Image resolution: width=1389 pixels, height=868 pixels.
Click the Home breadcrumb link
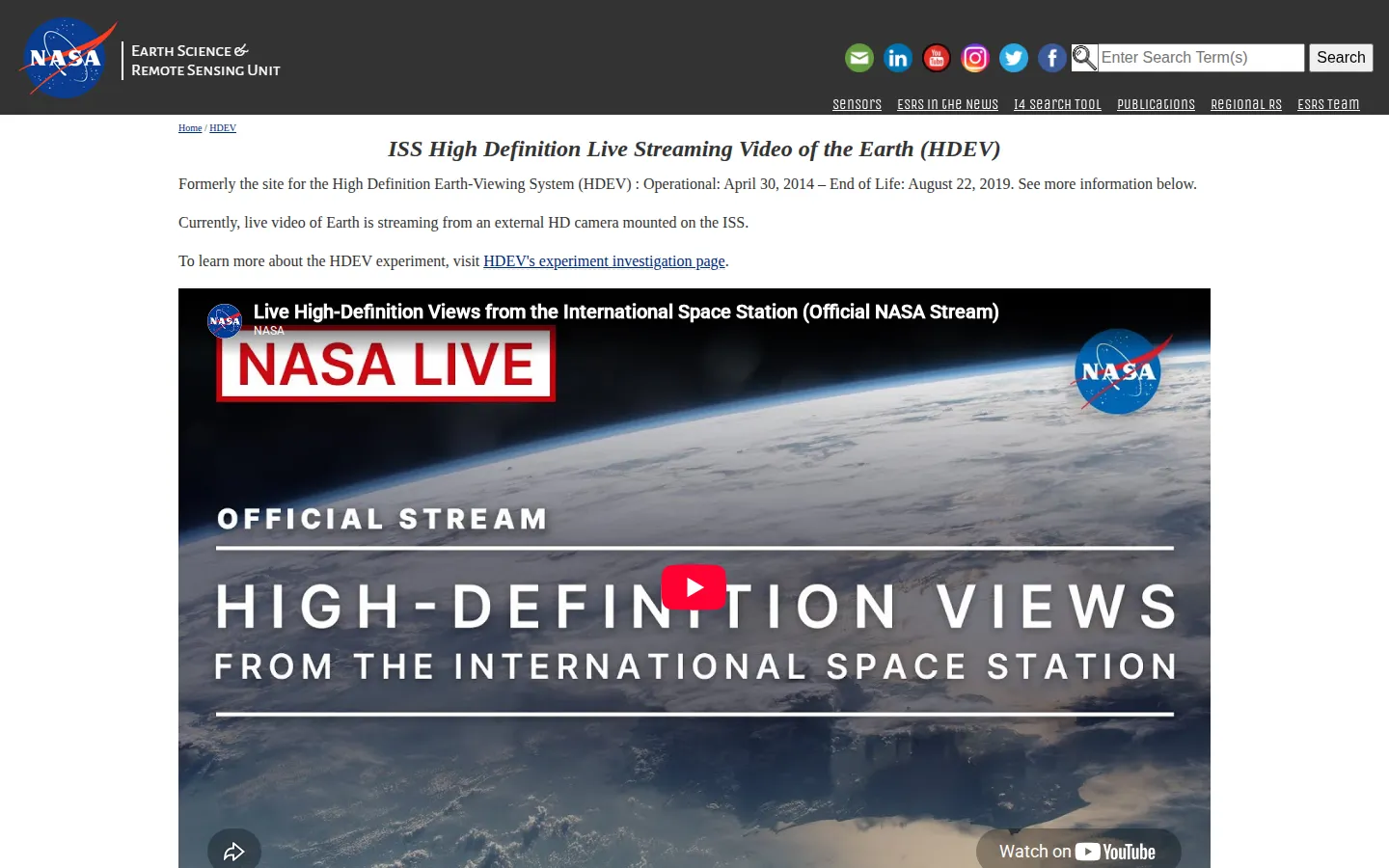(190, 128)
